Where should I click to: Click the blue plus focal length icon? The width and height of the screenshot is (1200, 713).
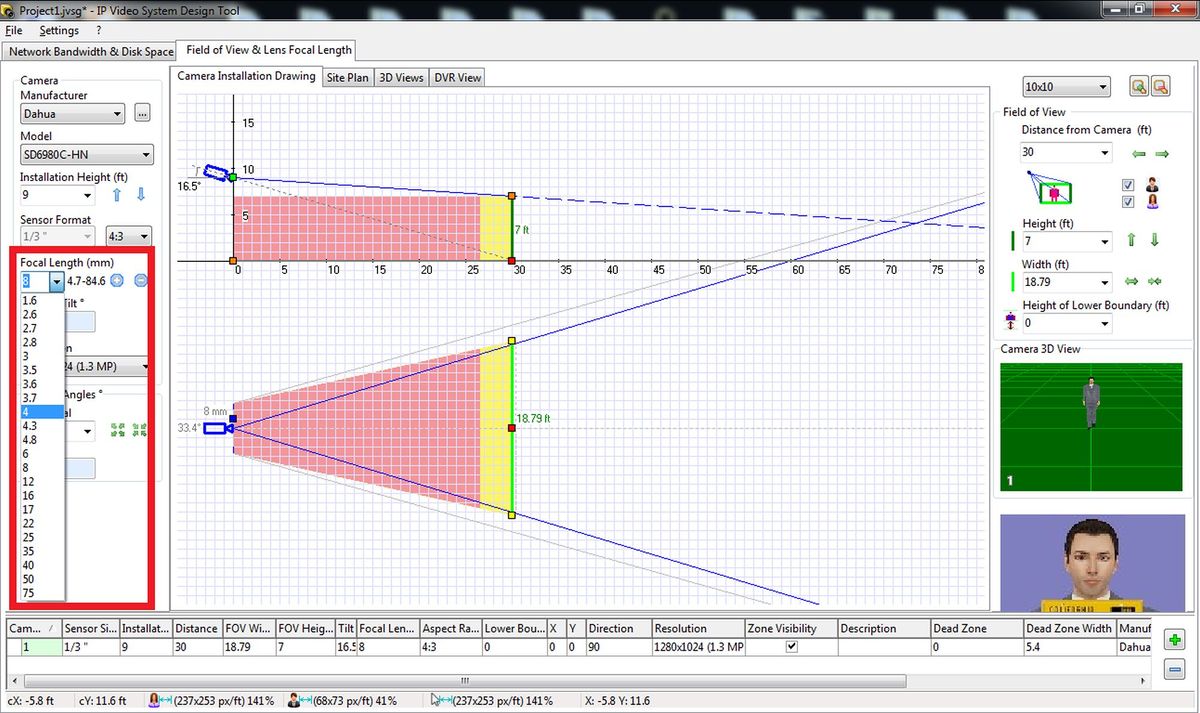pyautogui.click(x=117, y=281)
